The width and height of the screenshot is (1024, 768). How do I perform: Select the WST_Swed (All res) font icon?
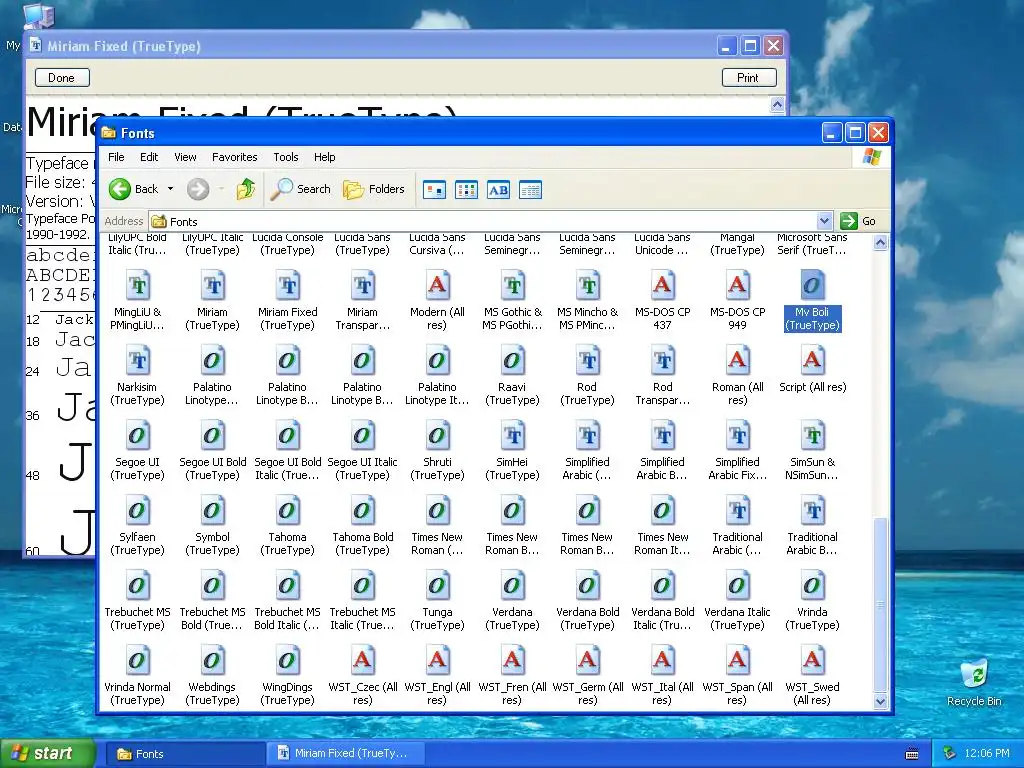(x=812, y=662)
